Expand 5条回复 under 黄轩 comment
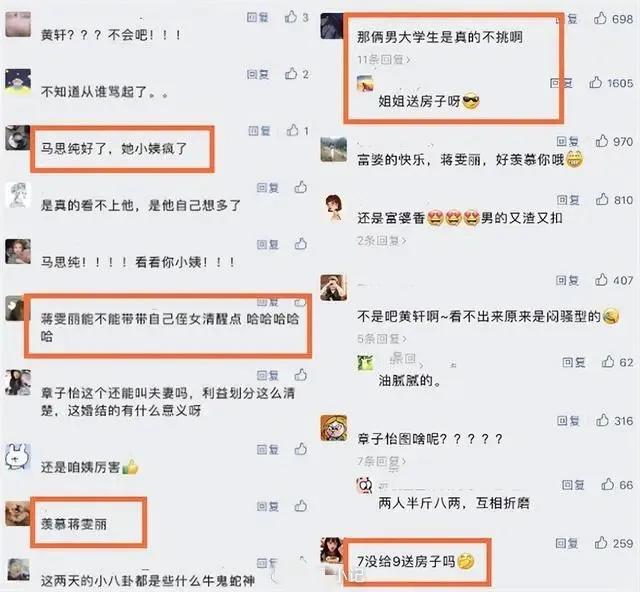The image size is (640, 592). [382, 339]
